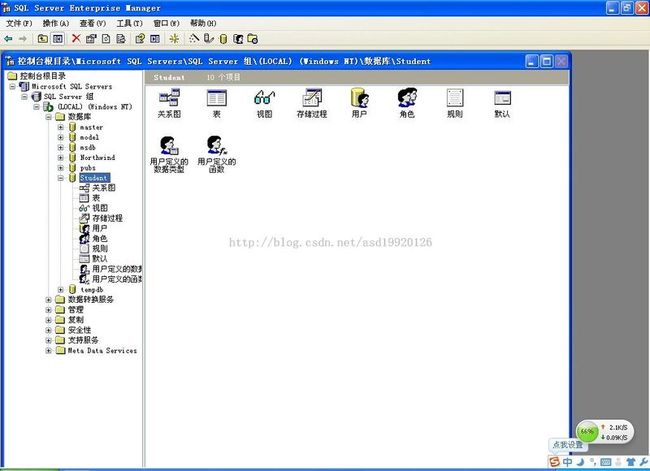Expand the 安全性 folder
This screenshot has width=650, height=471.
pyautogui.click(x=49, y=330)
